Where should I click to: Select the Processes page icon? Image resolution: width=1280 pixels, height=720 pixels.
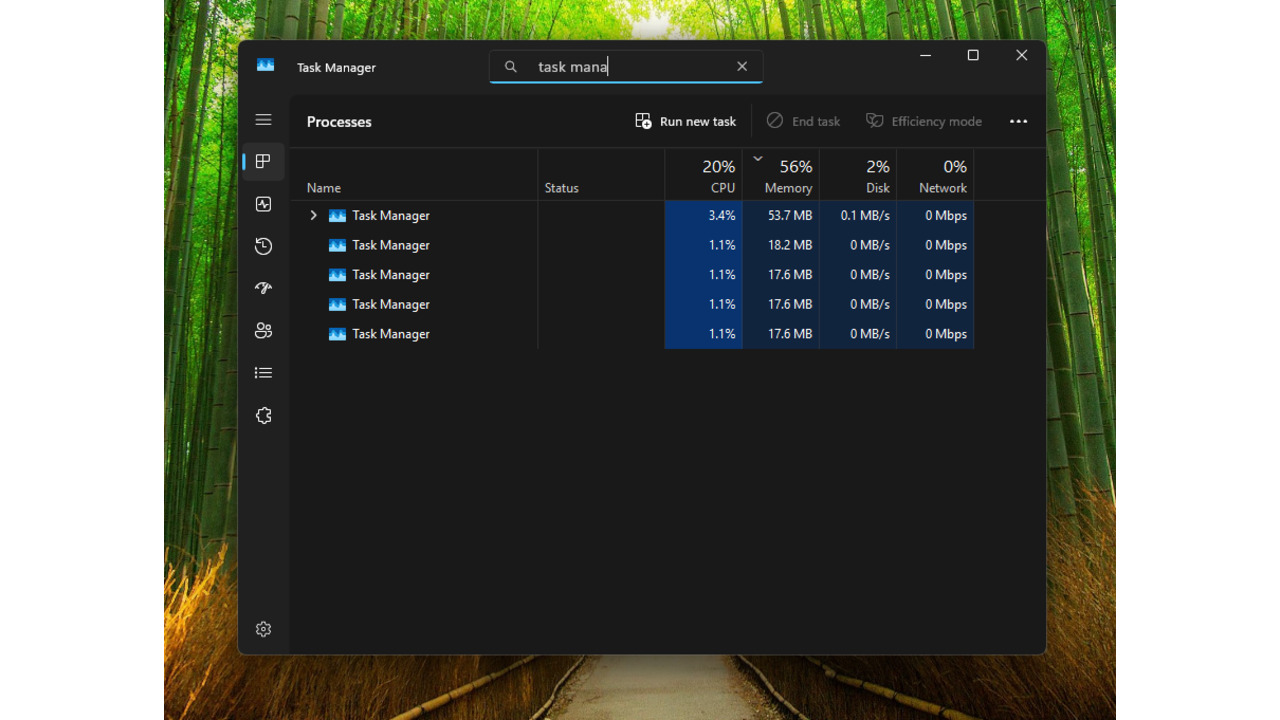(x=263, y=161)
